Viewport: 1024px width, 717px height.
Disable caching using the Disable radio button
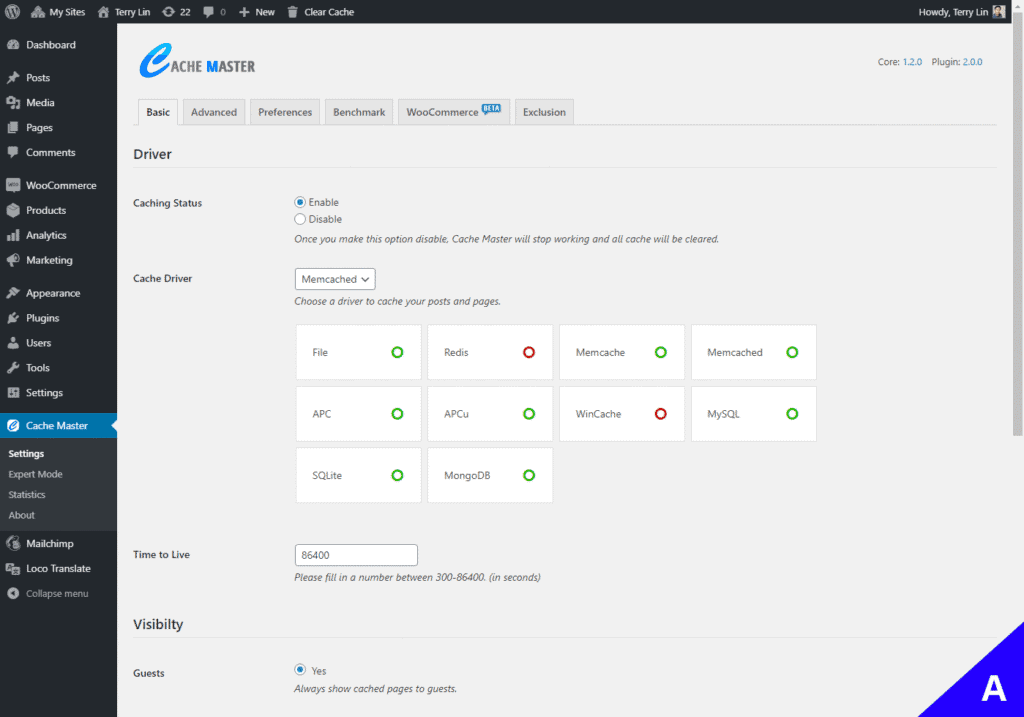[x=300, y=219]
